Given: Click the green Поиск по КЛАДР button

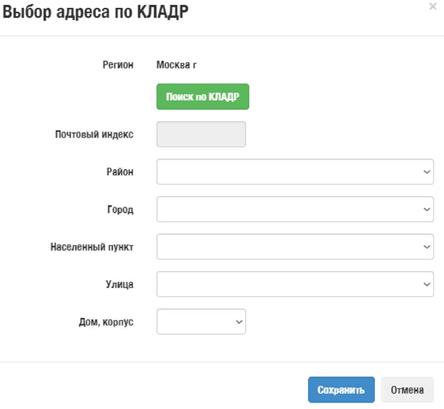Looking at the screenshot, I should pos(203,97).
